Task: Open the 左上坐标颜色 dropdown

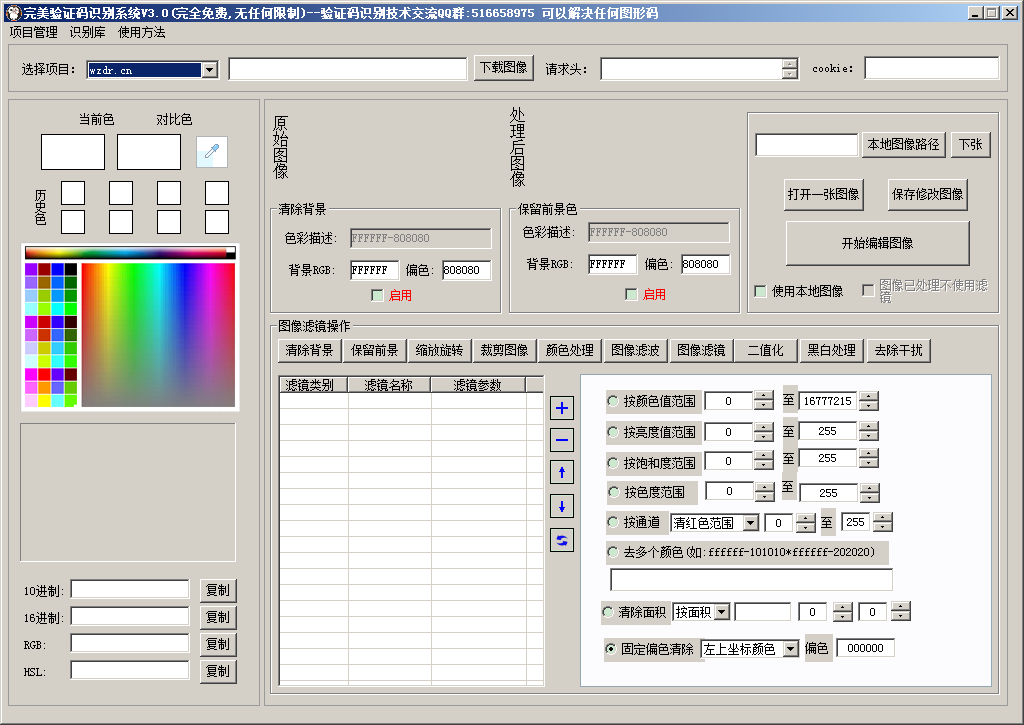Action: (790, 649)
